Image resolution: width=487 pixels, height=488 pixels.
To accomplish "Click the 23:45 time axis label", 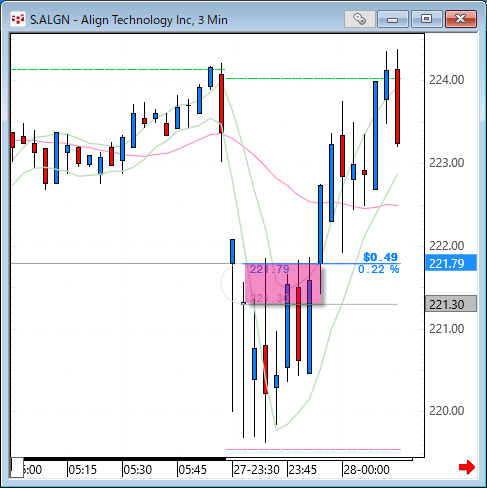I will [x=303, y=470].
